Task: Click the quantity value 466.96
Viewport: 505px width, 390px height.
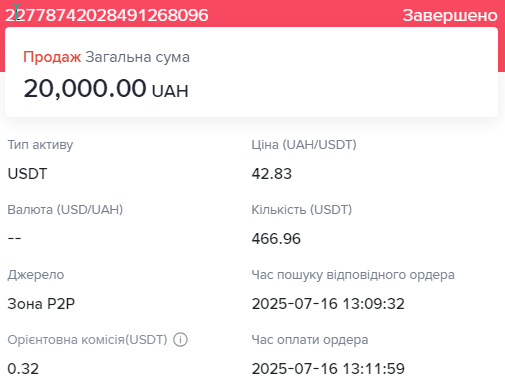Action: click(276, 239)
